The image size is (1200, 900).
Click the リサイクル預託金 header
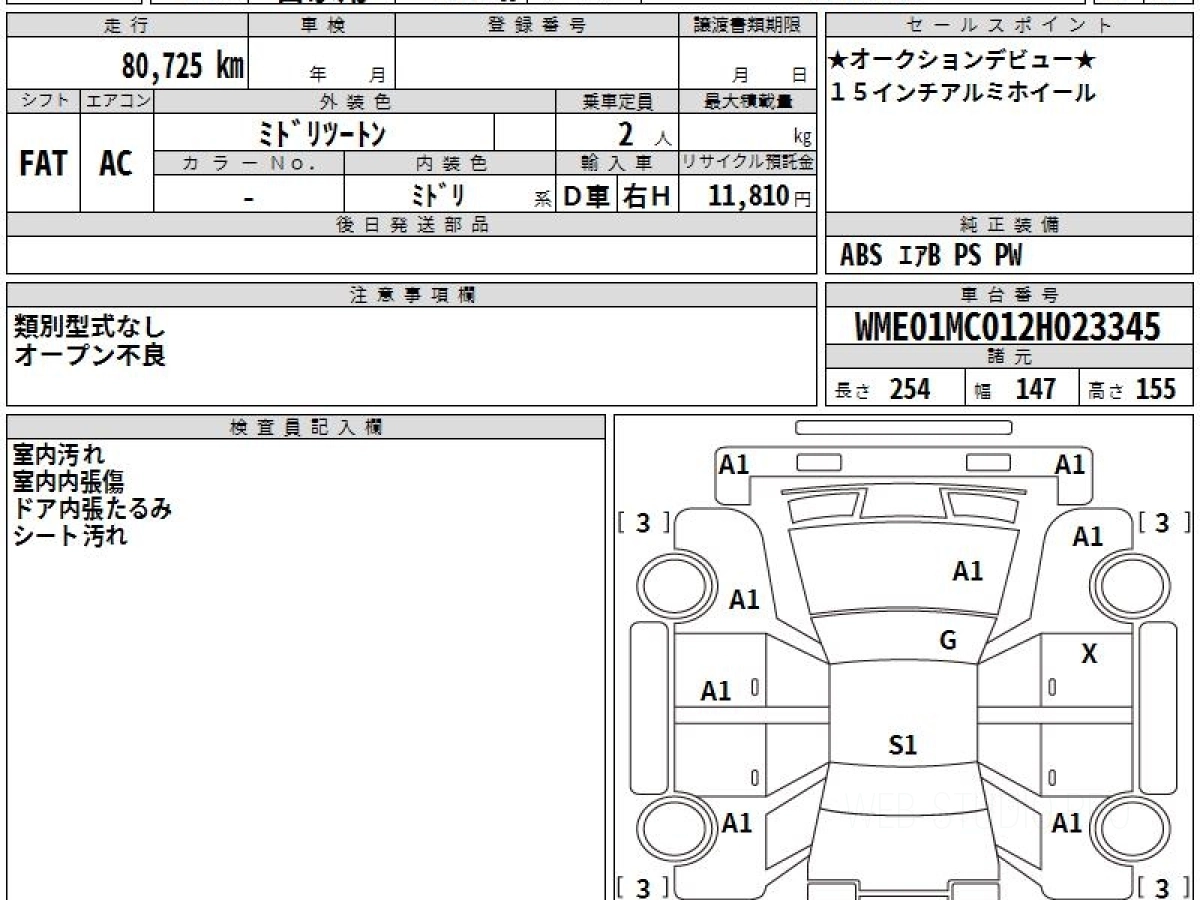[x=747, y=163]
